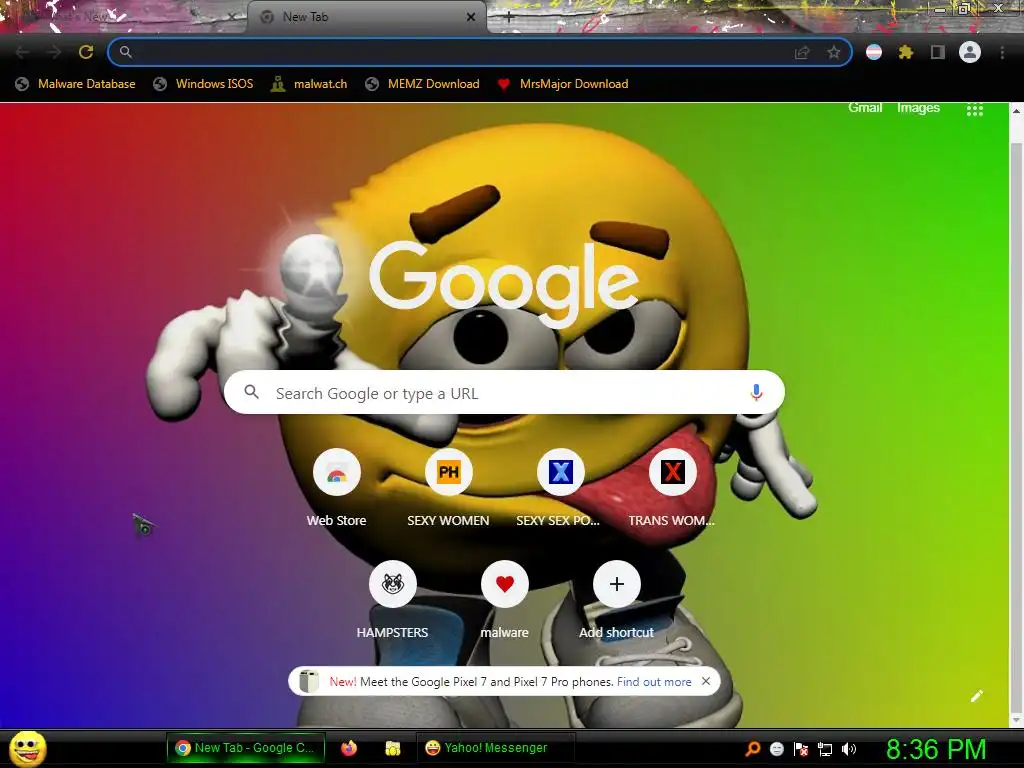Reload the page with the refresh icon
1024x768 pixels.
[86, 52]
